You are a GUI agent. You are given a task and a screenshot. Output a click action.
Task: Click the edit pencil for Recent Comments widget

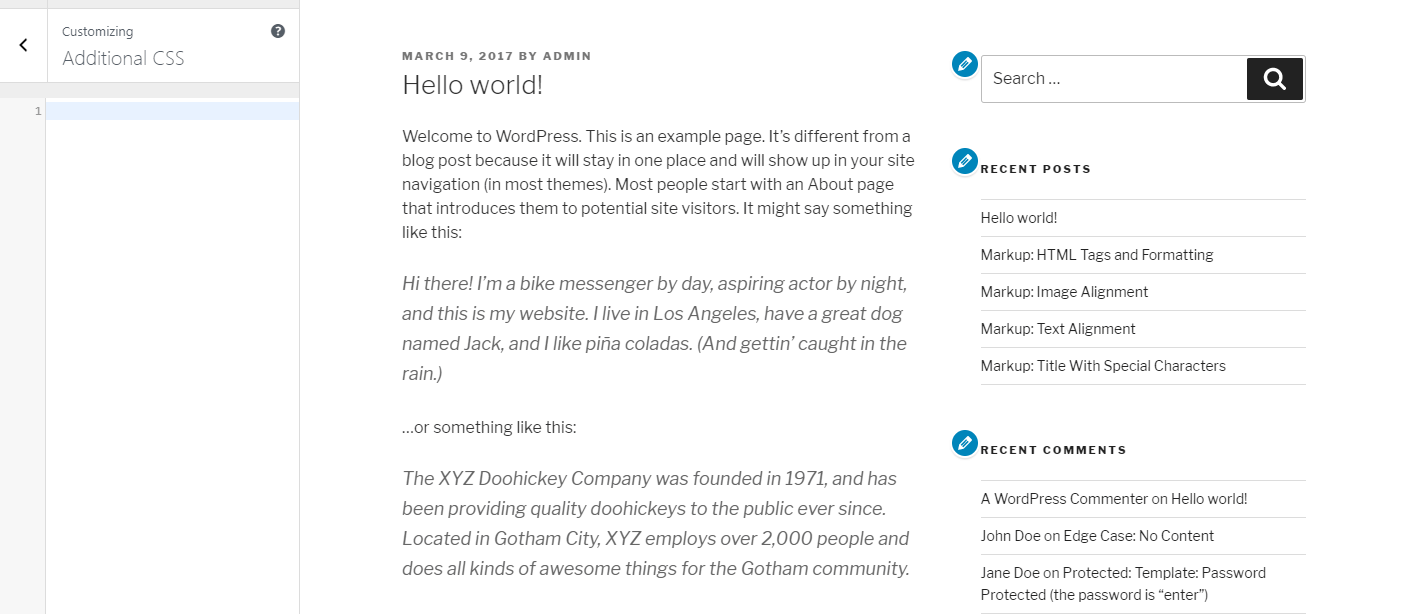click(963, 441)
